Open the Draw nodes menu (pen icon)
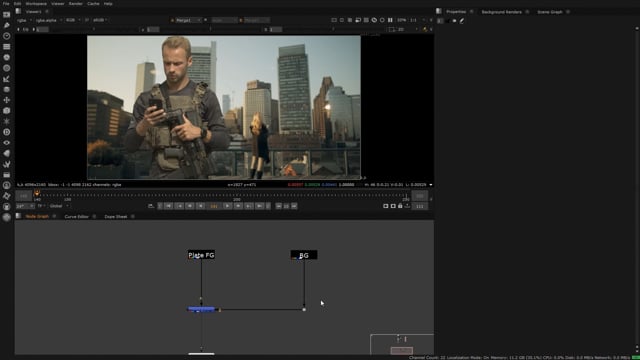The image size is (640, 360). pyautogui.click(x=7, y=25)
